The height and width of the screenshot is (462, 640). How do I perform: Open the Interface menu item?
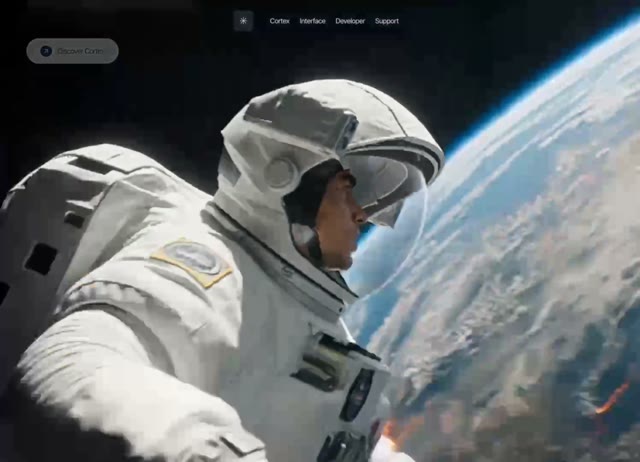point(313,21)
